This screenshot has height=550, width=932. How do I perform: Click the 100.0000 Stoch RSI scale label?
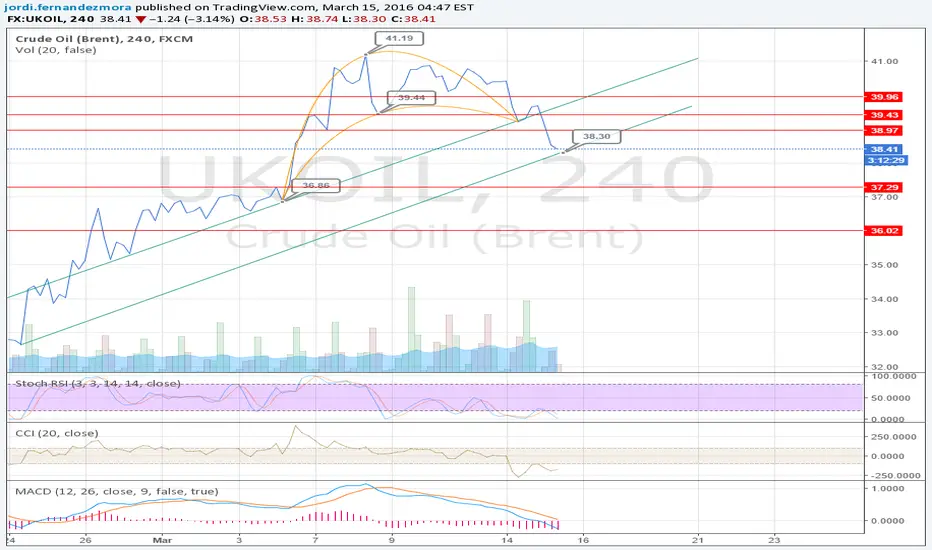click(896, 376)
